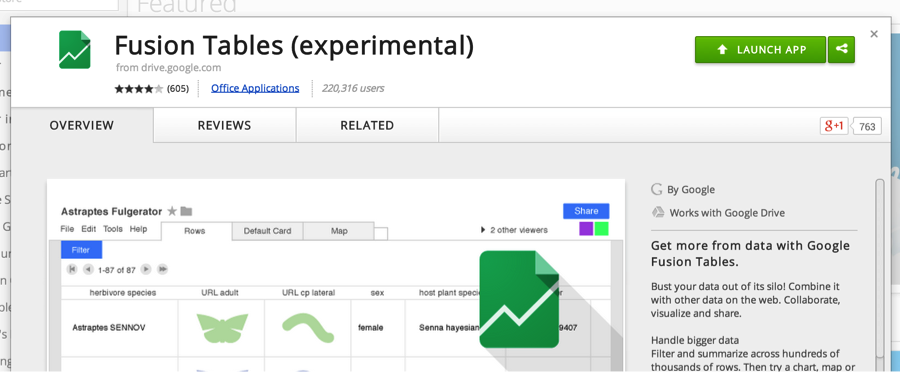Switch to the Related tab

coord(367,125)
